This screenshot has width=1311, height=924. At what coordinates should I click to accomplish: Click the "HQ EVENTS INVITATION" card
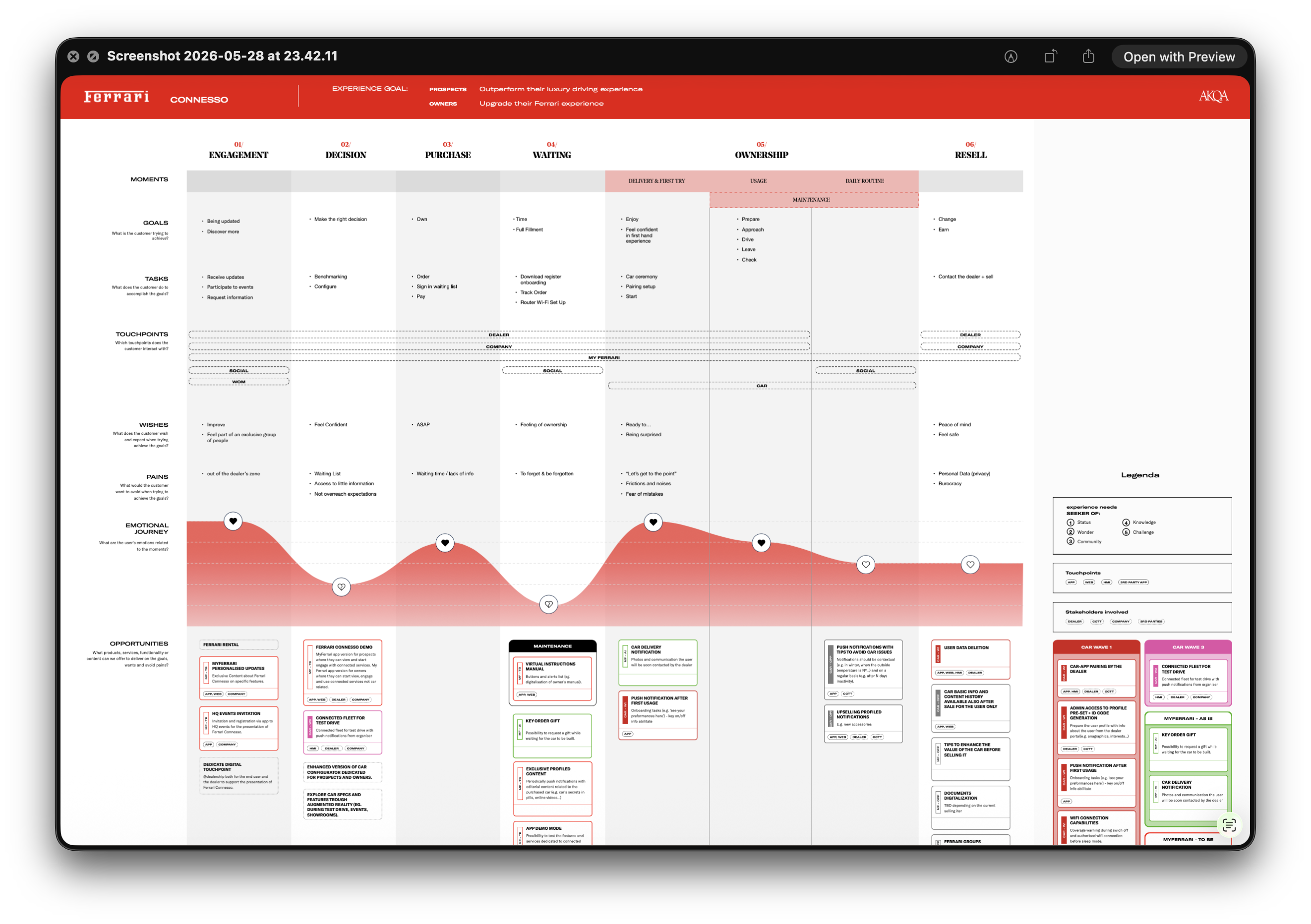238,729
